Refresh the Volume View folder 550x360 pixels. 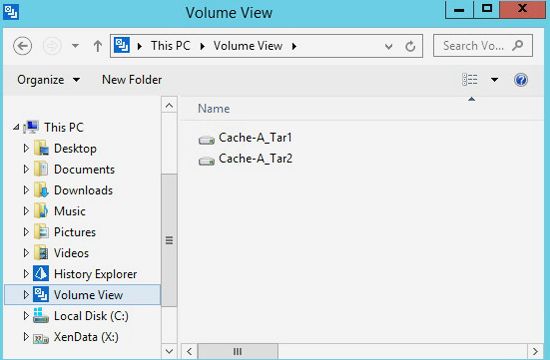[x=410, y=46]
